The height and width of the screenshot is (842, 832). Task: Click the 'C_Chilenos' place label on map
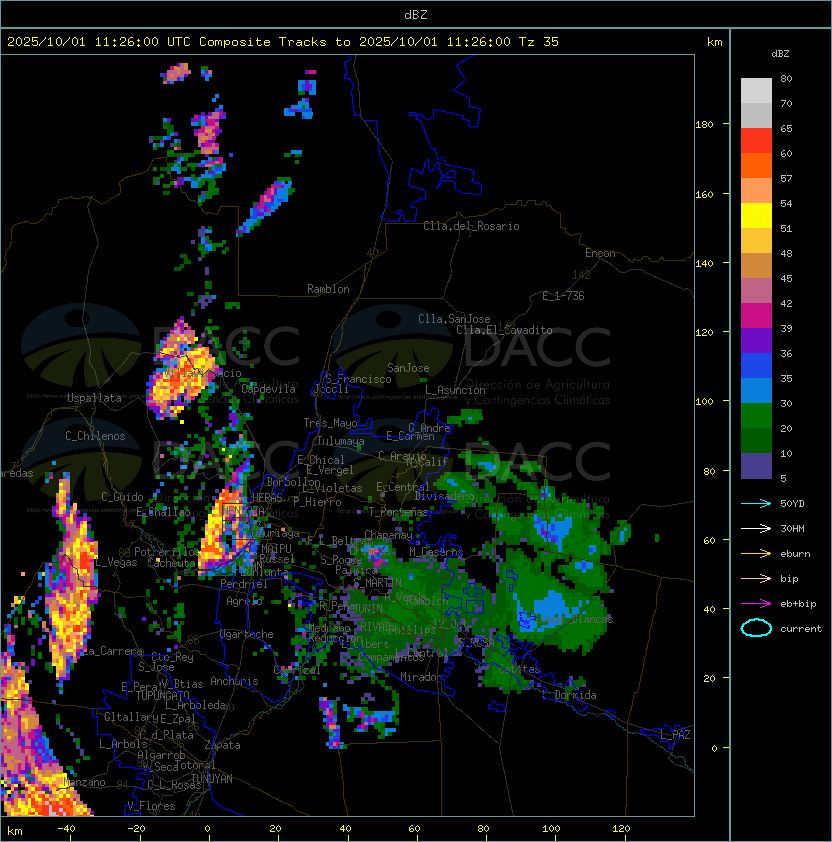[x=95, y=436]
